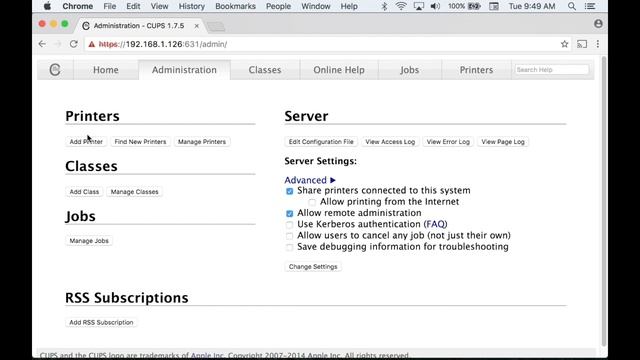Click the not-secure warning triangle icon
640x360 pixels.
(92, 44)
